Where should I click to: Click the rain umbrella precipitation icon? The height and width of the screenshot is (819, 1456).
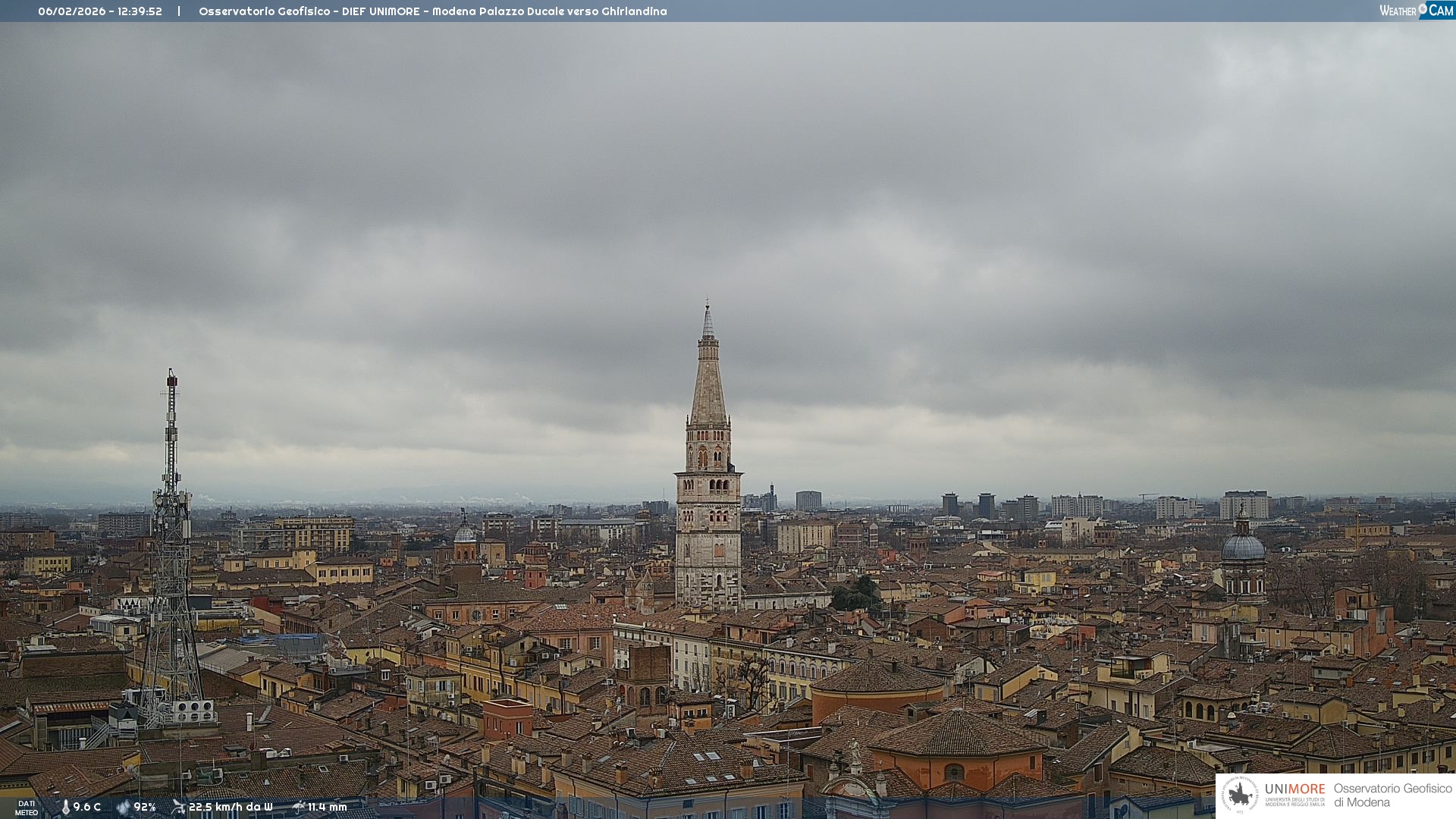298,807
